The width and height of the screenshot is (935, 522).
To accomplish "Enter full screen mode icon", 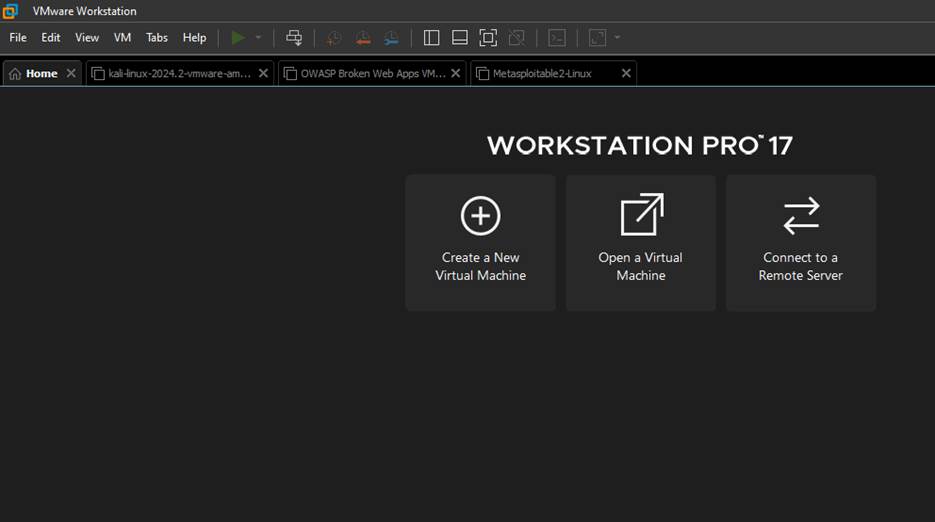I will 488,38.
